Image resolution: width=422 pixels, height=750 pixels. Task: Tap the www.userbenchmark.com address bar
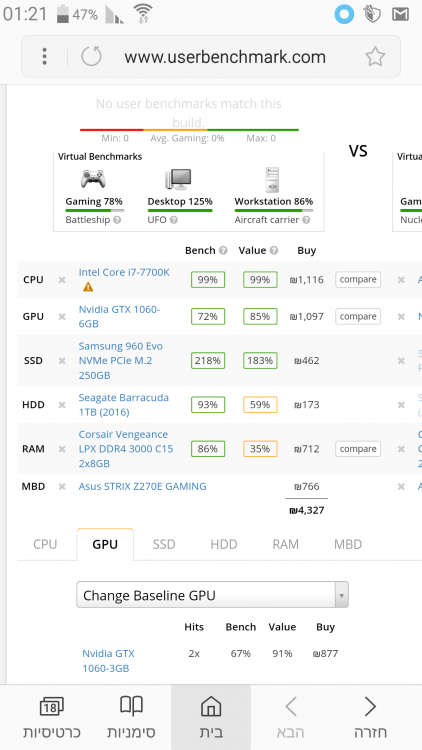[x=225, y=57]
